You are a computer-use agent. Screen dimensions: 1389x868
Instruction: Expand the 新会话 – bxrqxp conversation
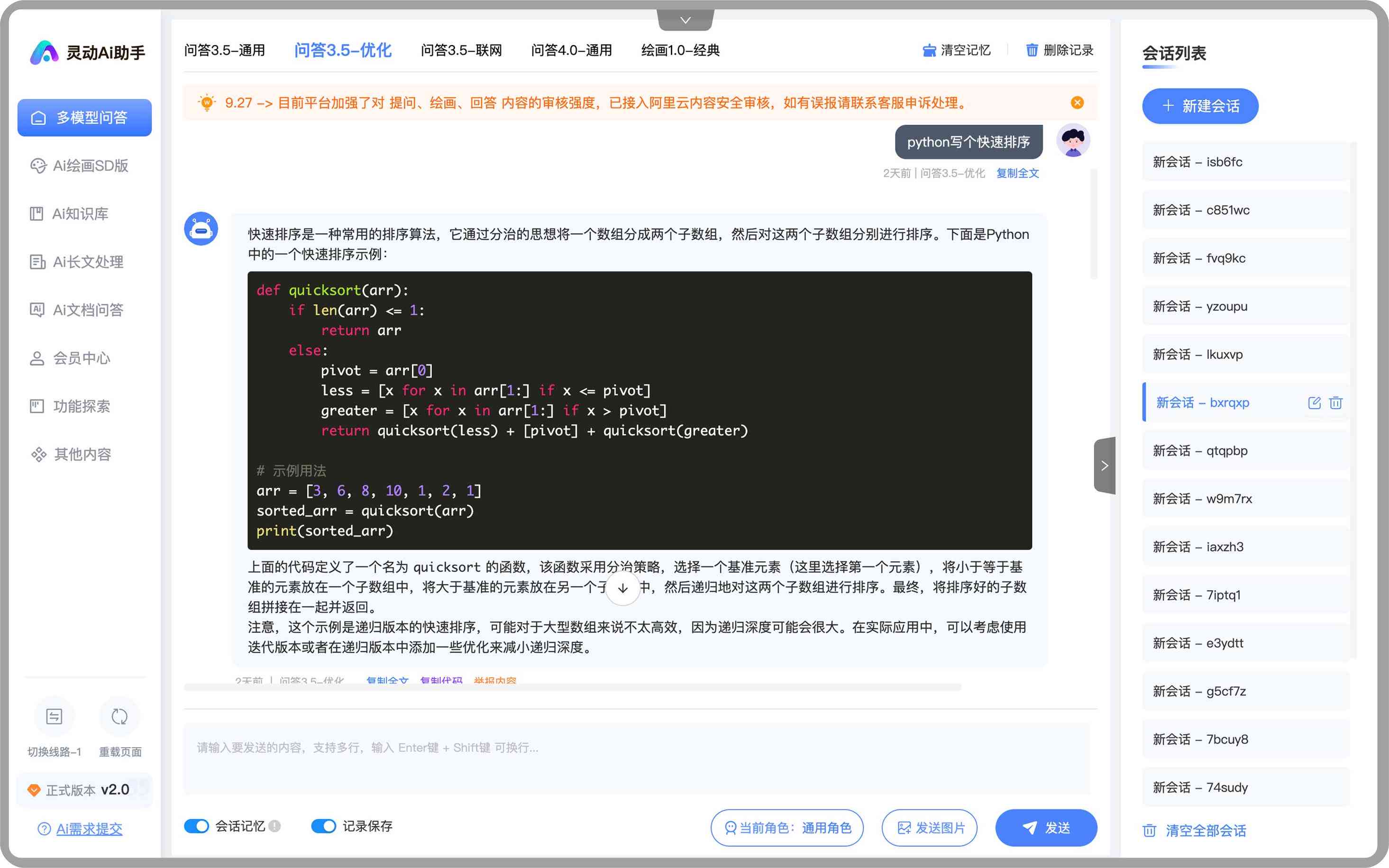[x=1204, y=402]
